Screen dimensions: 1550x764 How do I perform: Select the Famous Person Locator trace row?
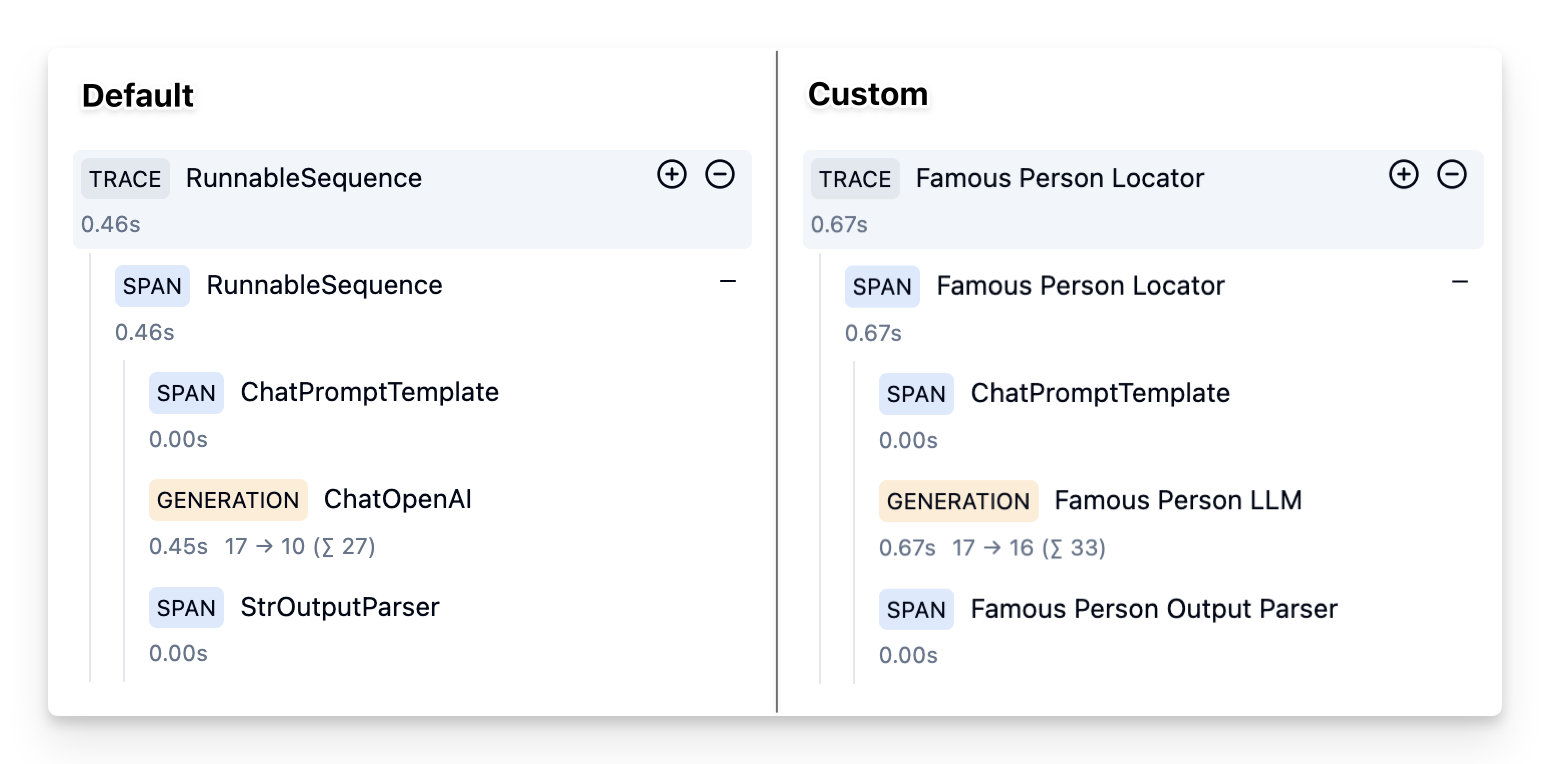pyautogui.click(x=1143, y=200)
